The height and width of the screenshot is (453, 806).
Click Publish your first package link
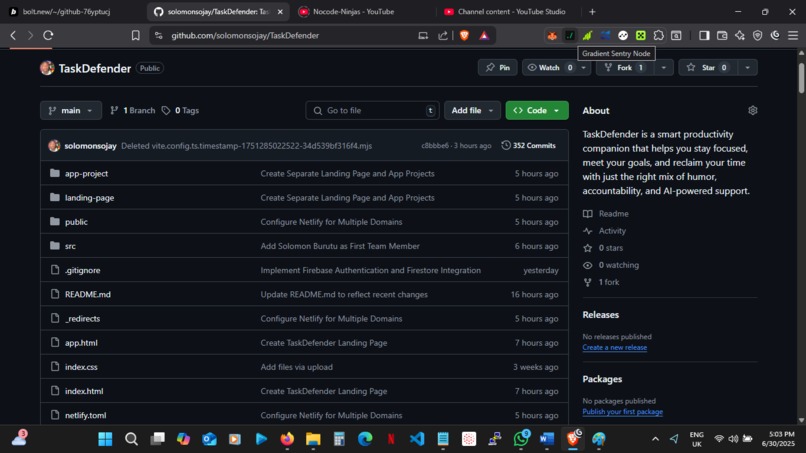click(622, 412)
